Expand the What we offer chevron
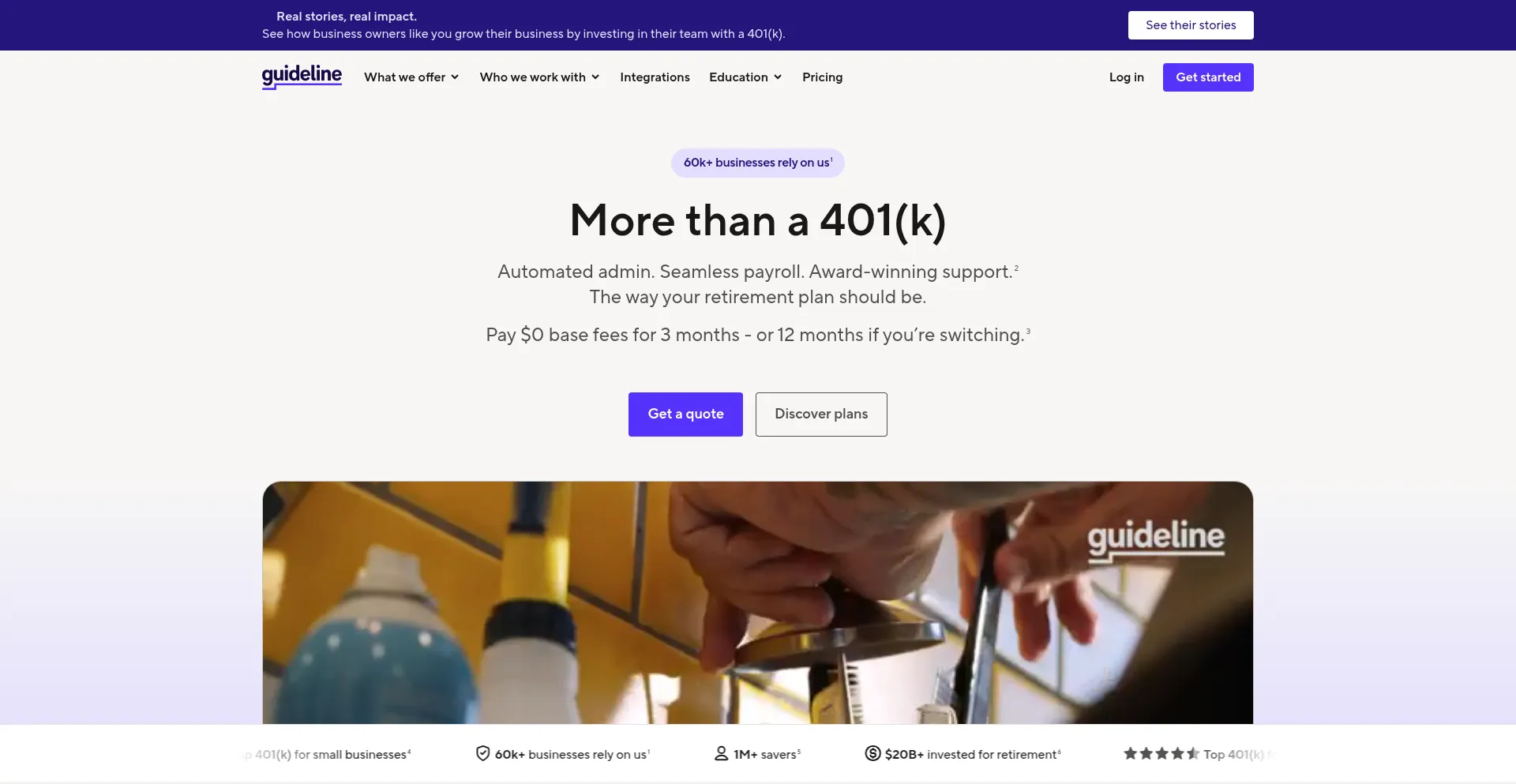 point(455,77)
